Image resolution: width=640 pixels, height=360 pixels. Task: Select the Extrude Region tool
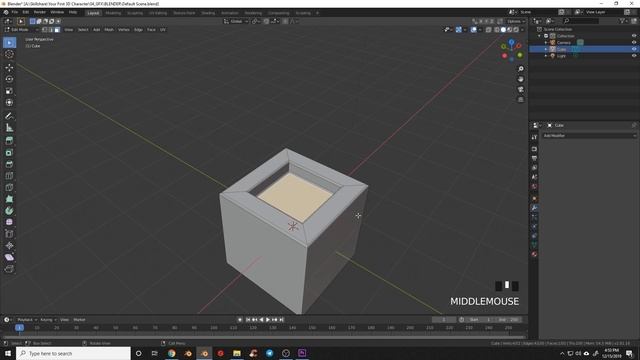pyautogui.click(x=9, y=141)
